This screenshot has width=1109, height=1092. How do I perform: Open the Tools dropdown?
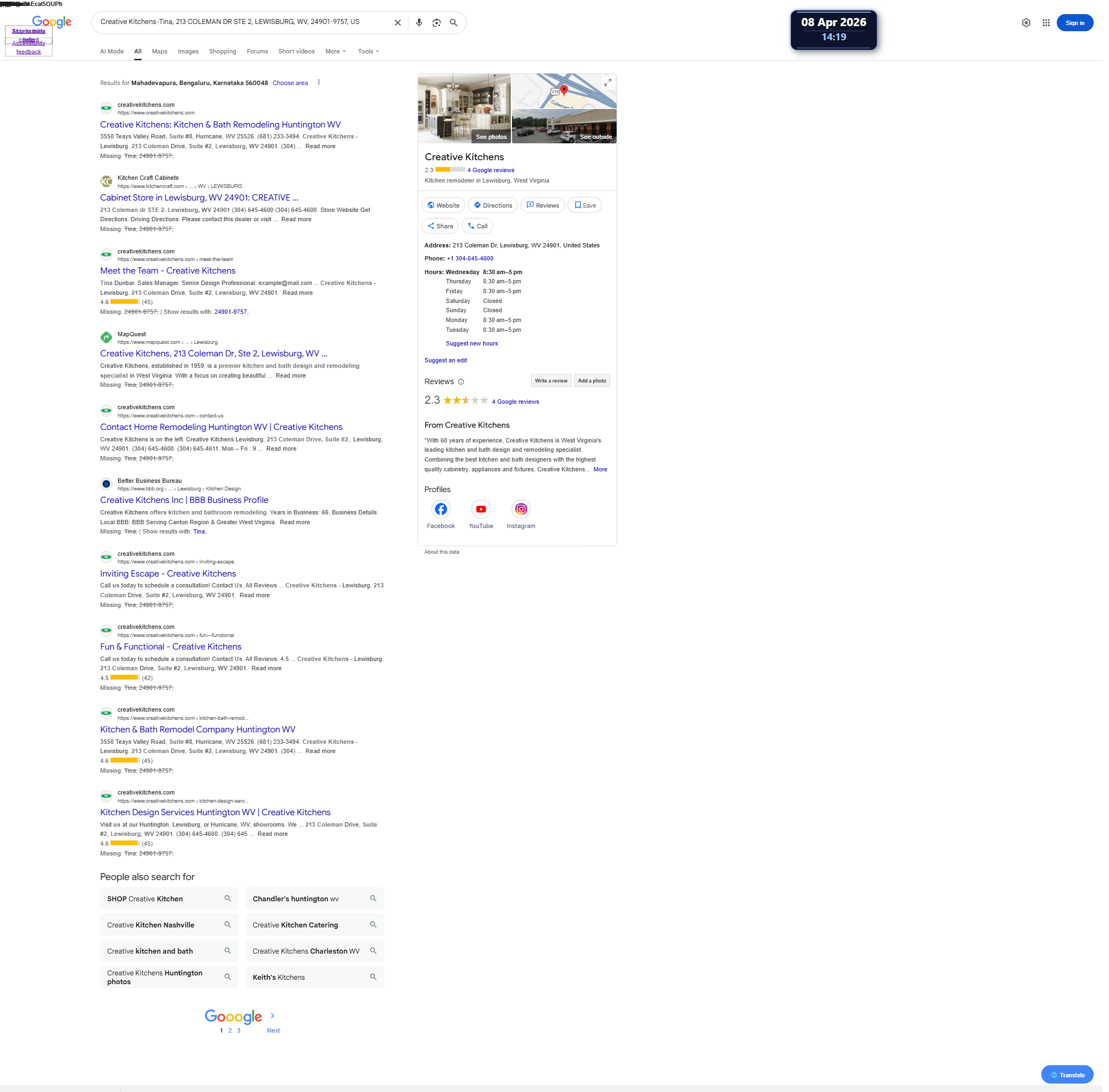(368, 51)
